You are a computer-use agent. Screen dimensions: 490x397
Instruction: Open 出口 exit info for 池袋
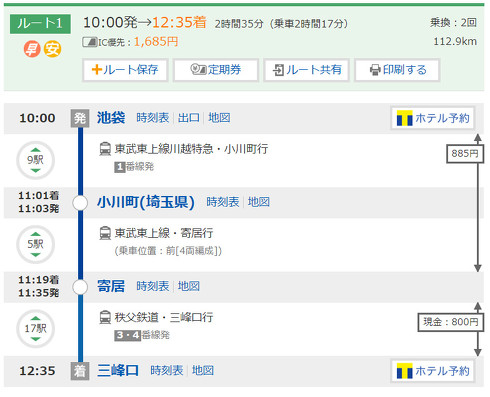(189, 118)
